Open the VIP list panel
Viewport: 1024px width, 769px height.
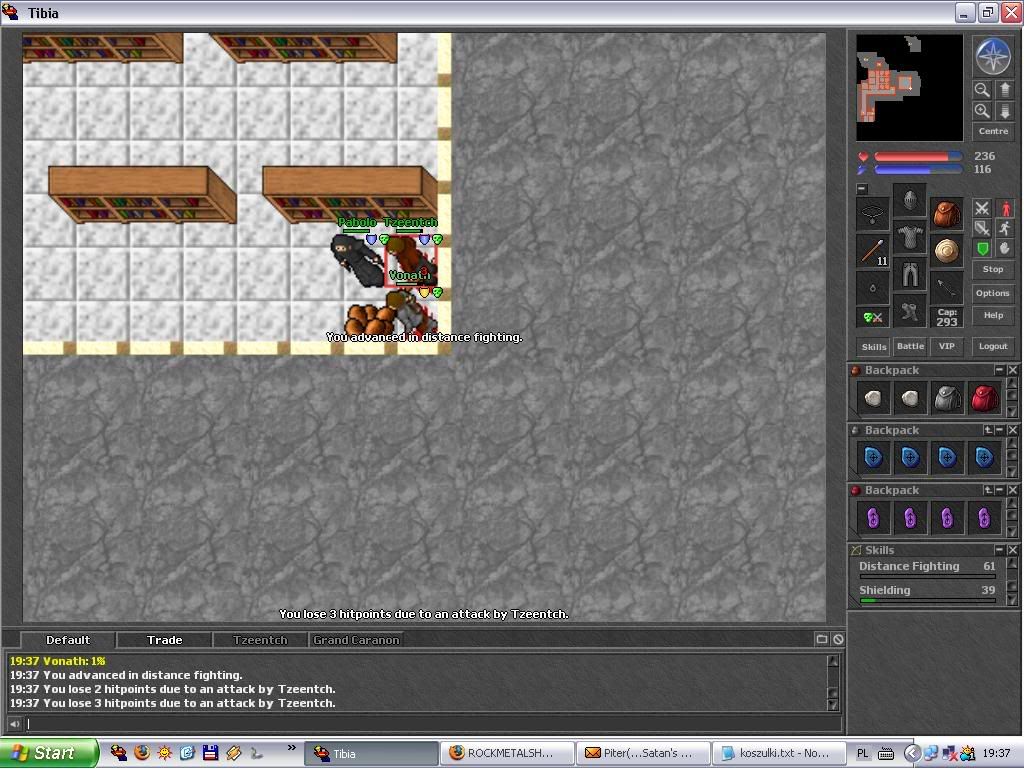[946, 347]
